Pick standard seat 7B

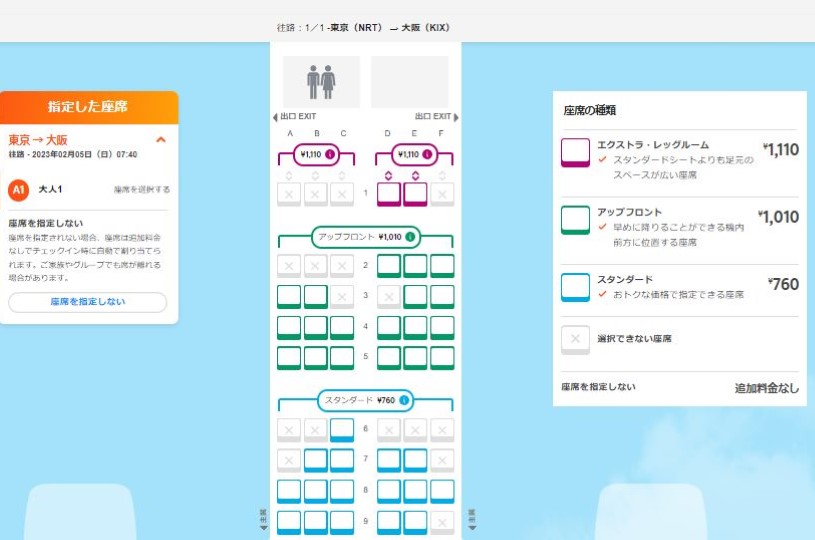click(316, 460)
